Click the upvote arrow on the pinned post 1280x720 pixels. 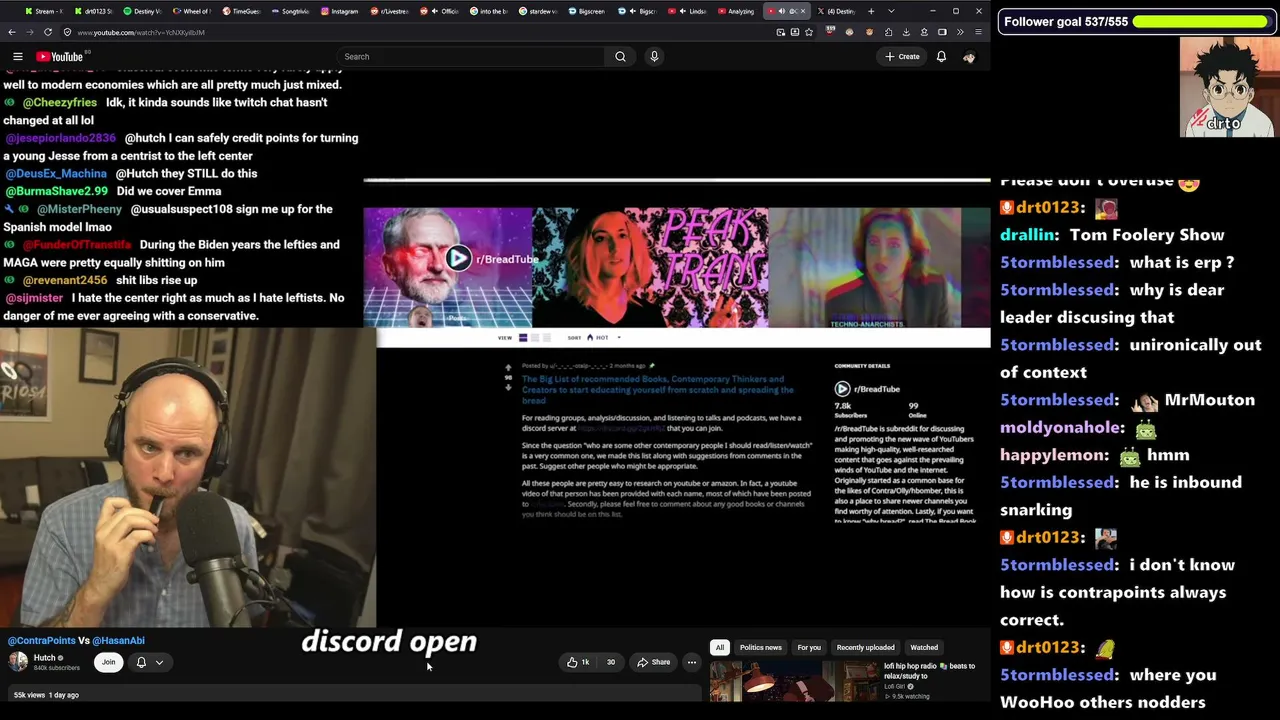[x=508, y=368]
